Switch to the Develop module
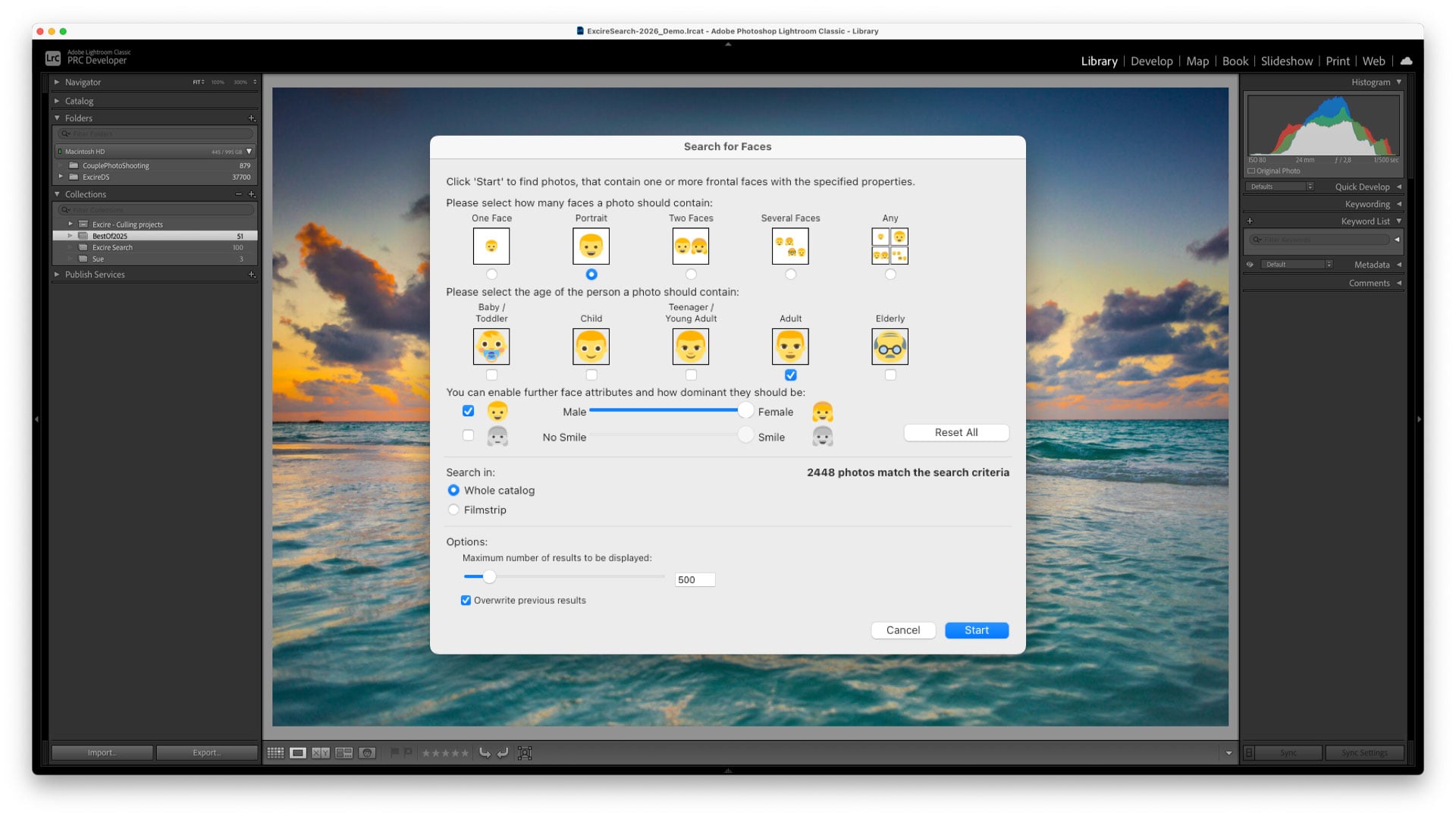Image resolution: width=1456 pixels, height=819 pixels. click(1151, 61)
